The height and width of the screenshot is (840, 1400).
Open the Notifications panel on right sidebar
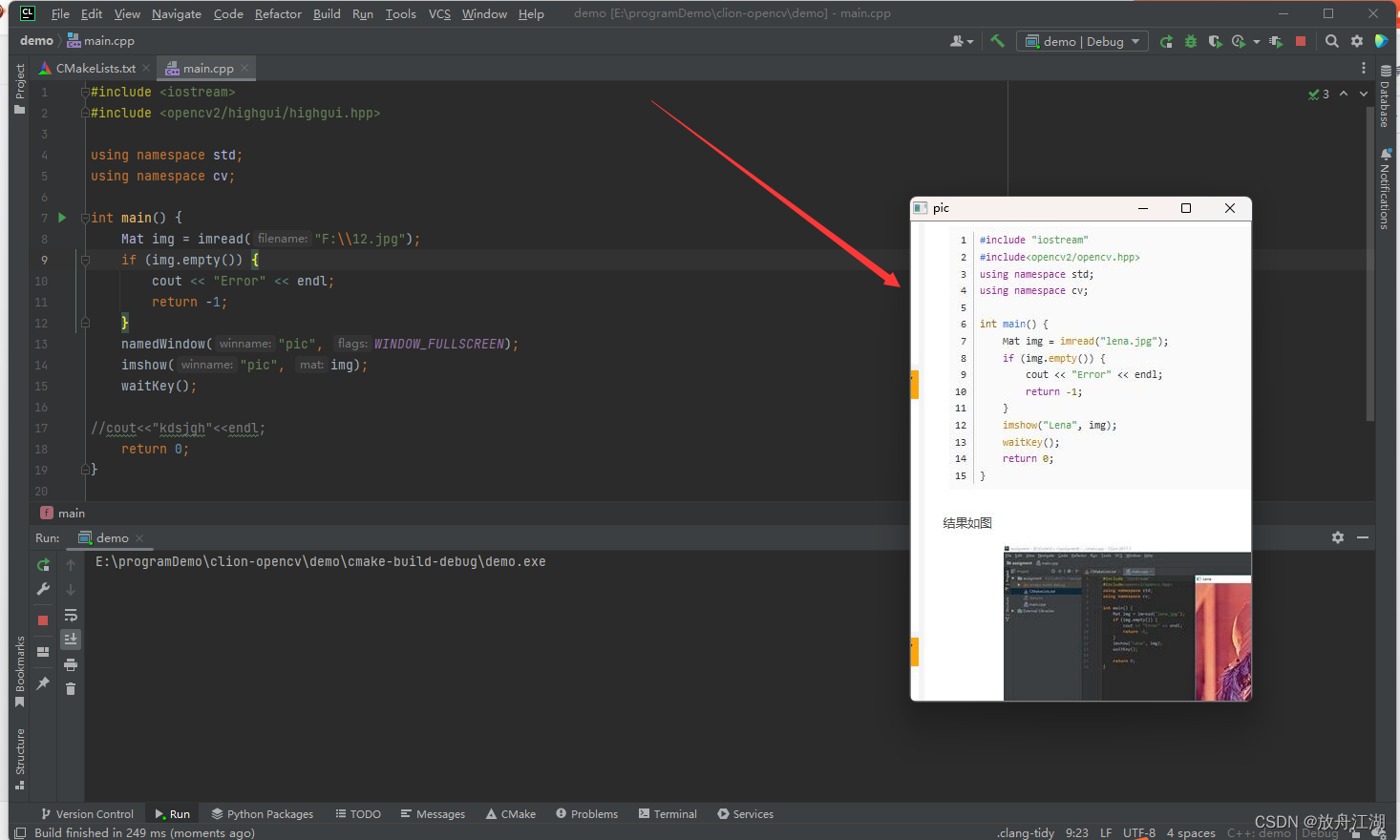(x=1387, y=187)
